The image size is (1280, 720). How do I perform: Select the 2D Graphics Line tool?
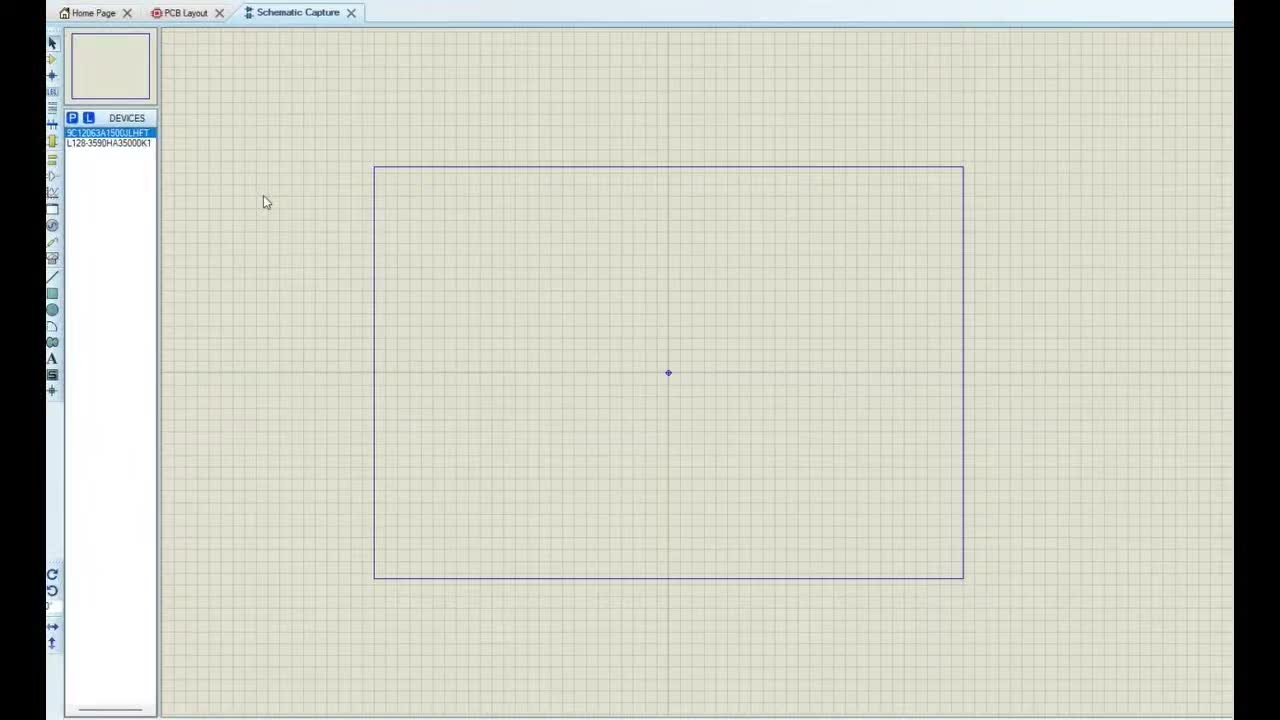(x=52, y=277)
